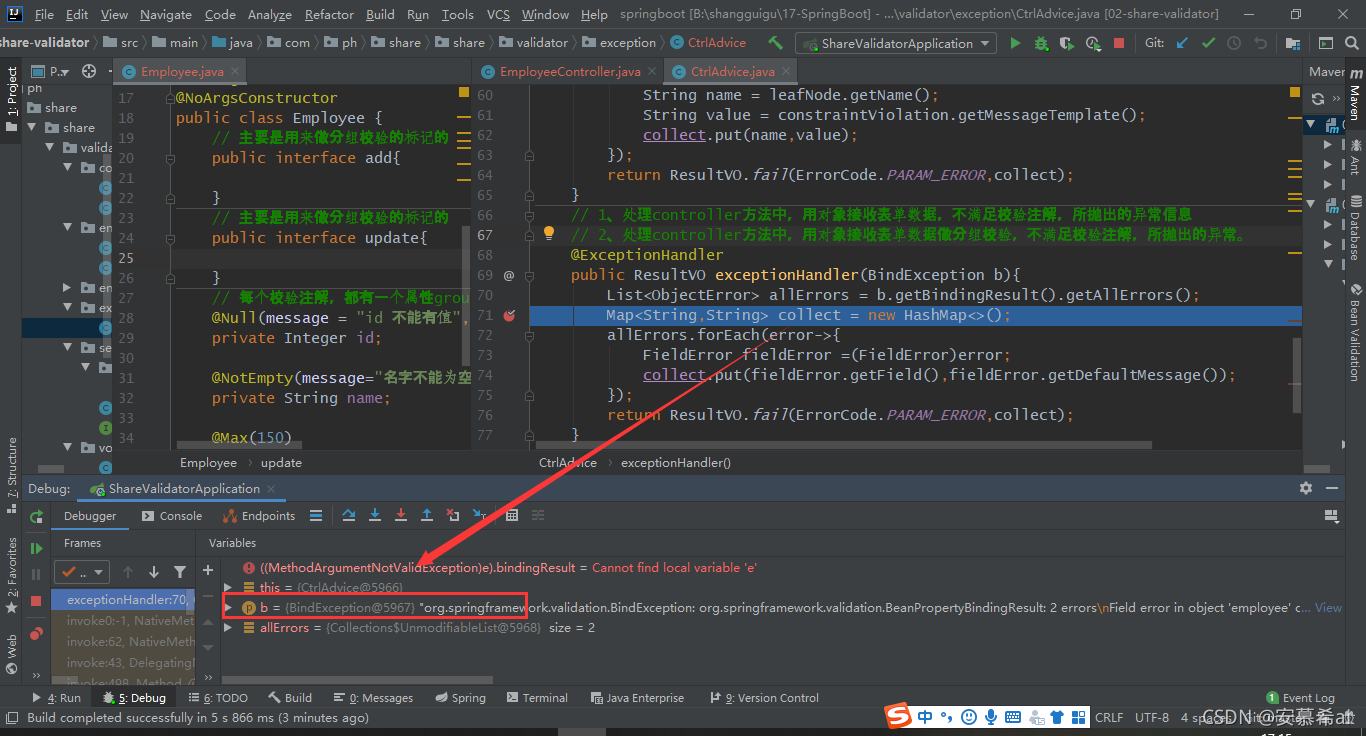Image resolution: width=1366 pixels, height=736 pixels.
Task: Collapse the 'share' folder in project tree
Action: coord(30,127)
